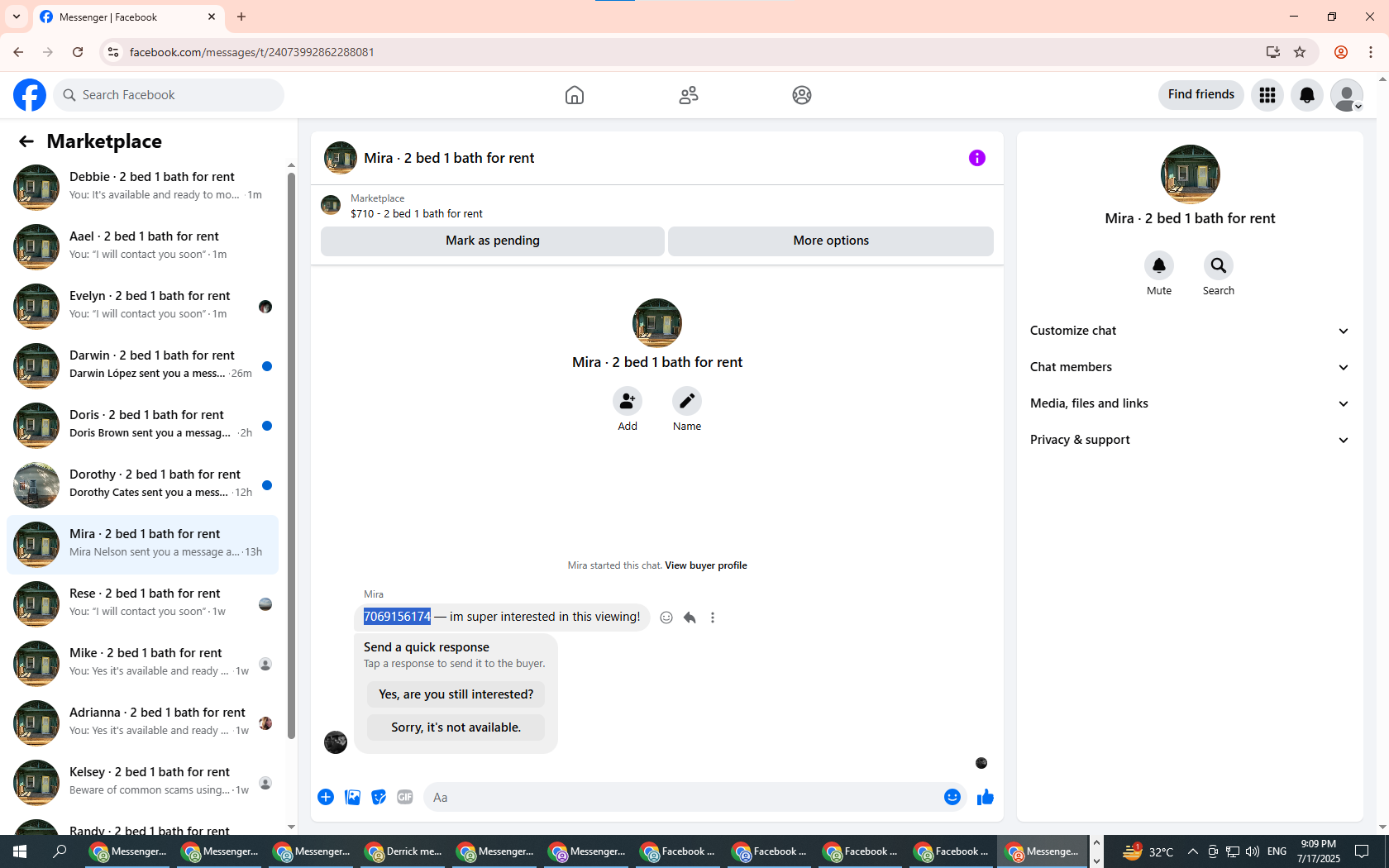Open conversation information for Mira chat

tap(977, 158)
